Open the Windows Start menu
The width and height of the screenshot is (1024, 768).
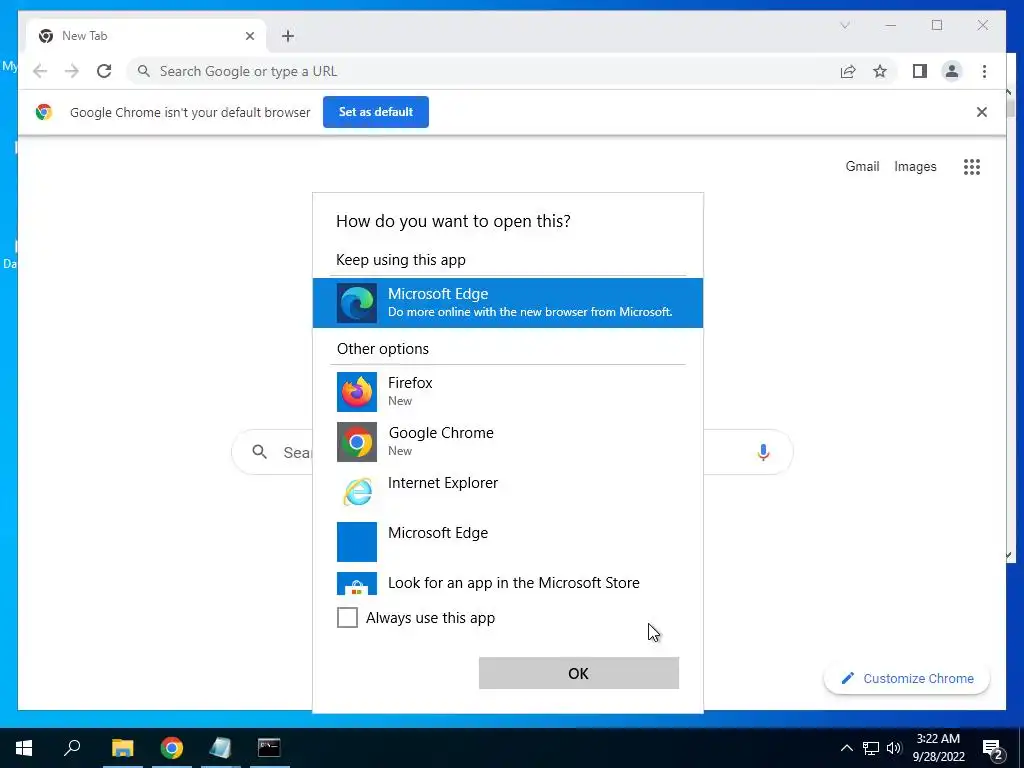[x=24, y=748]
